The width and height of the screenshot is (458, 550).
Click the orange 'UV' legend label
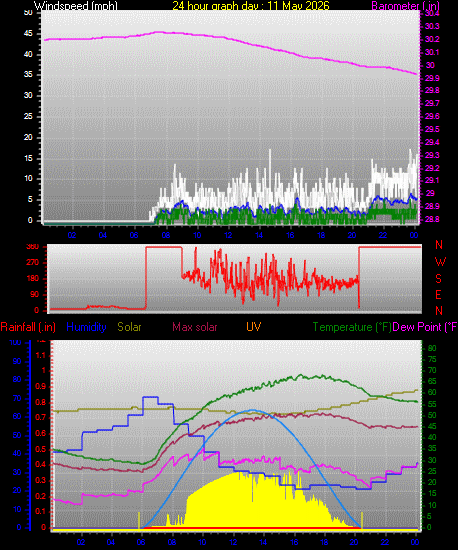click(x=254, y=327)
